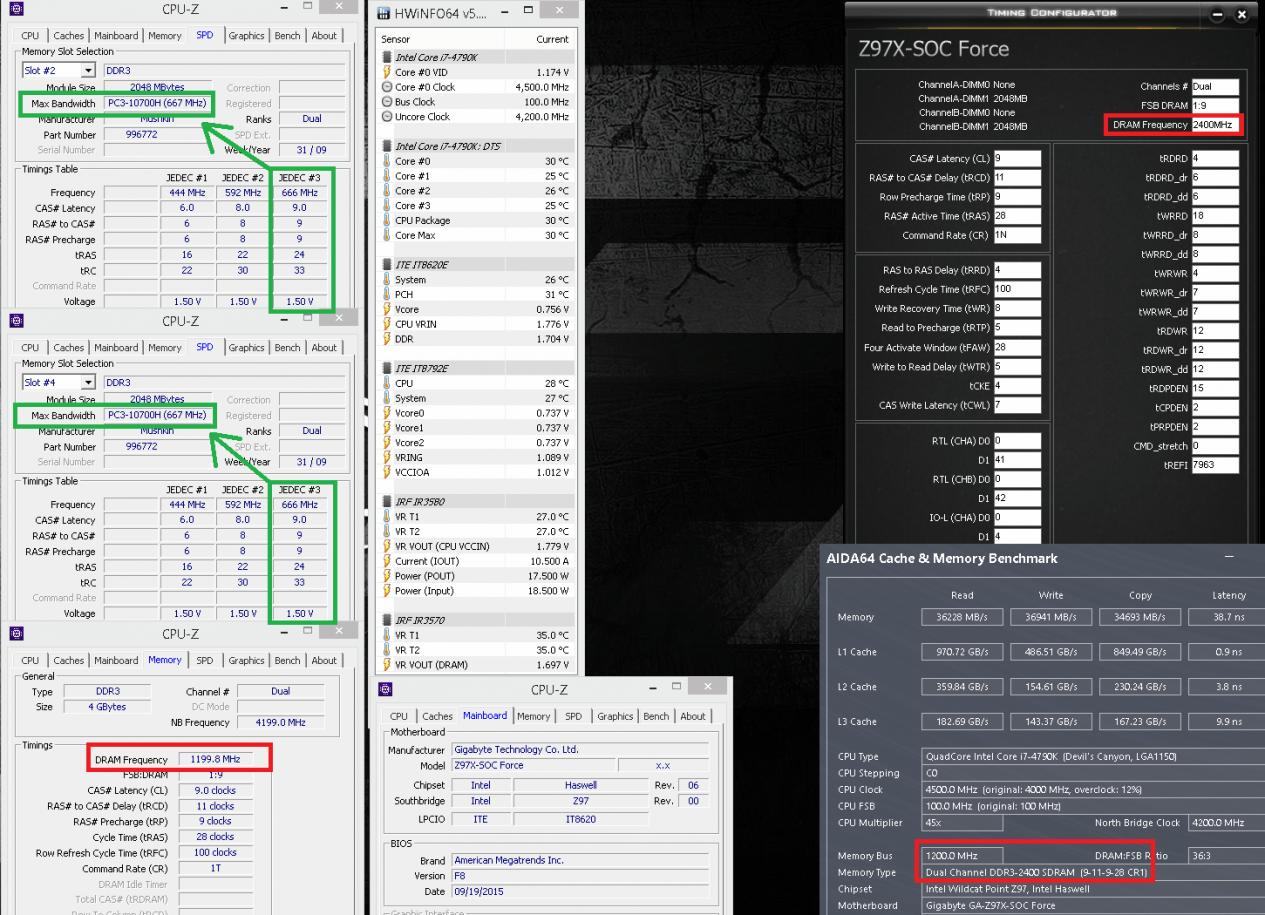This screenshot has height=915, width=1265.
Task: Click the chip icon beside ITE IT8620E header
Action: click(387, 265)
